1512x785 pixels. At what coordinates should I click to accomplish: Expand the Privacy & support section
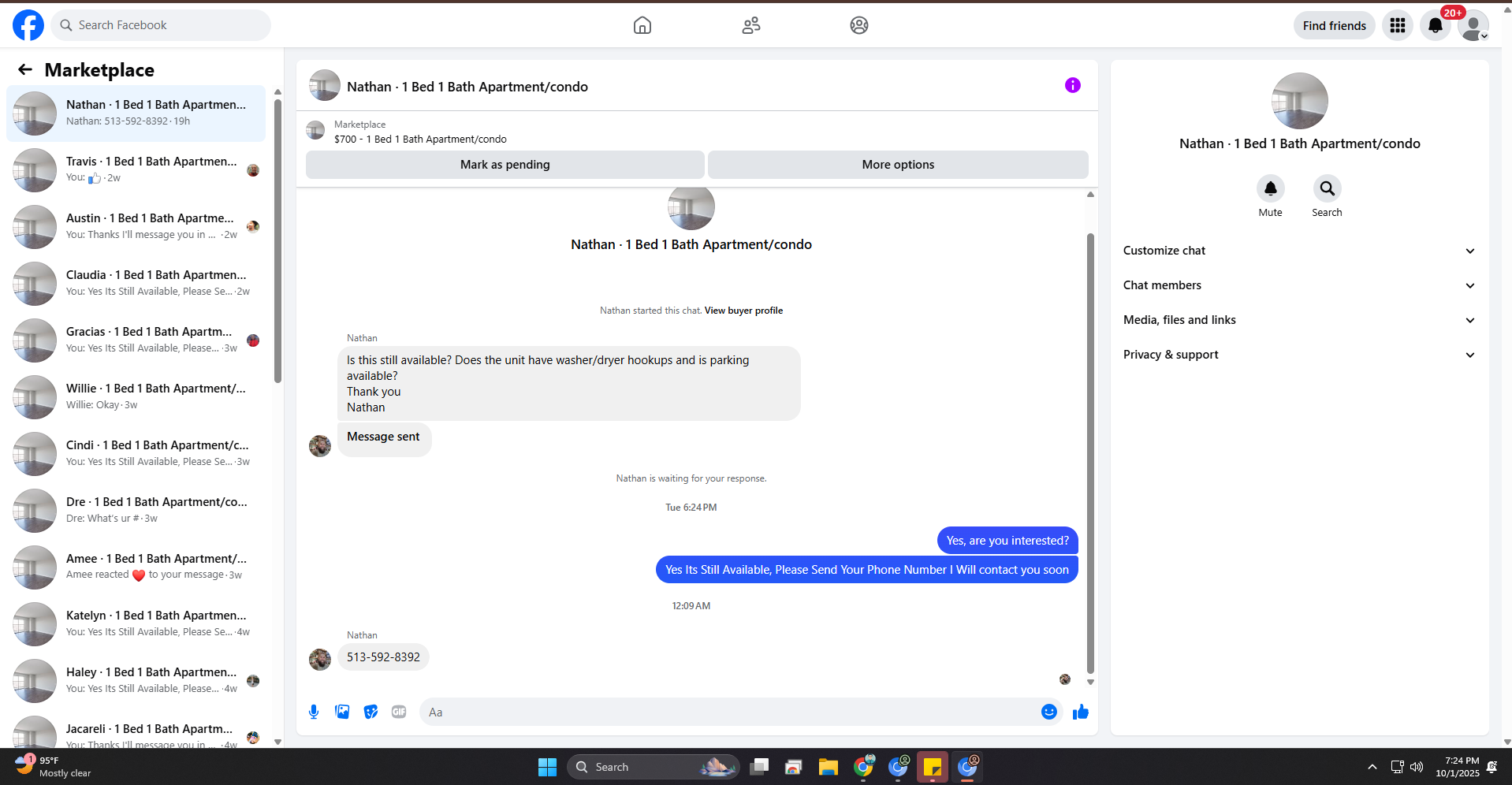point(1299,355)
